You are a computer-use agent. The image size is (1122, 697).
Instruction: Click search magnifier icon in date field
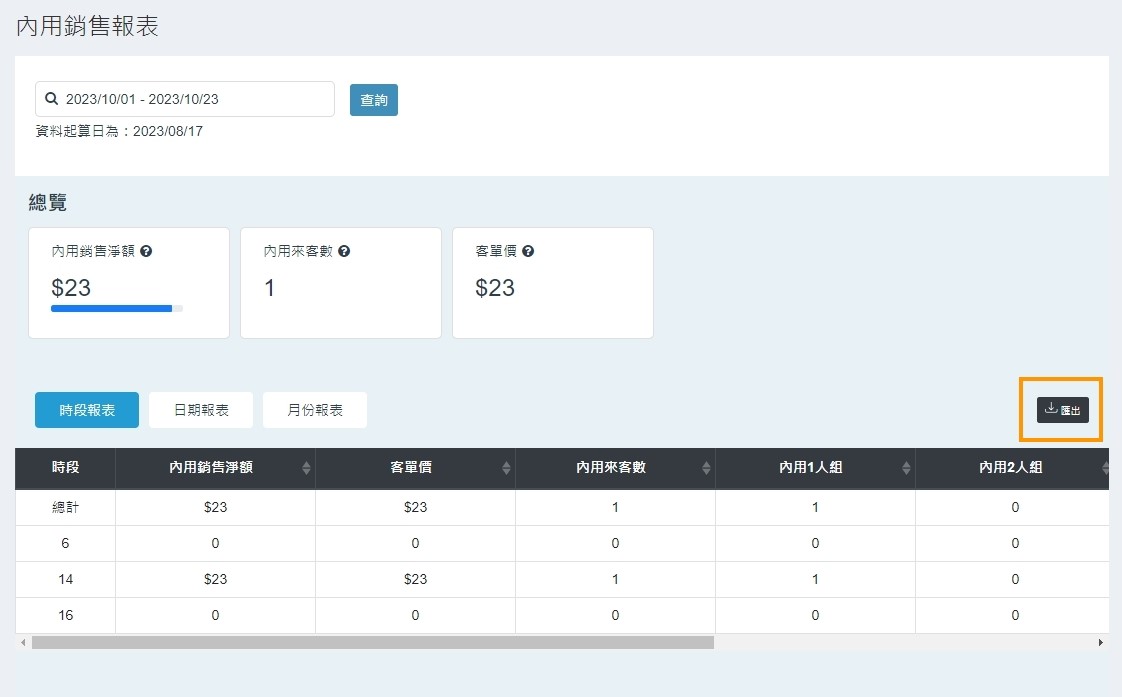click(52, 99)
